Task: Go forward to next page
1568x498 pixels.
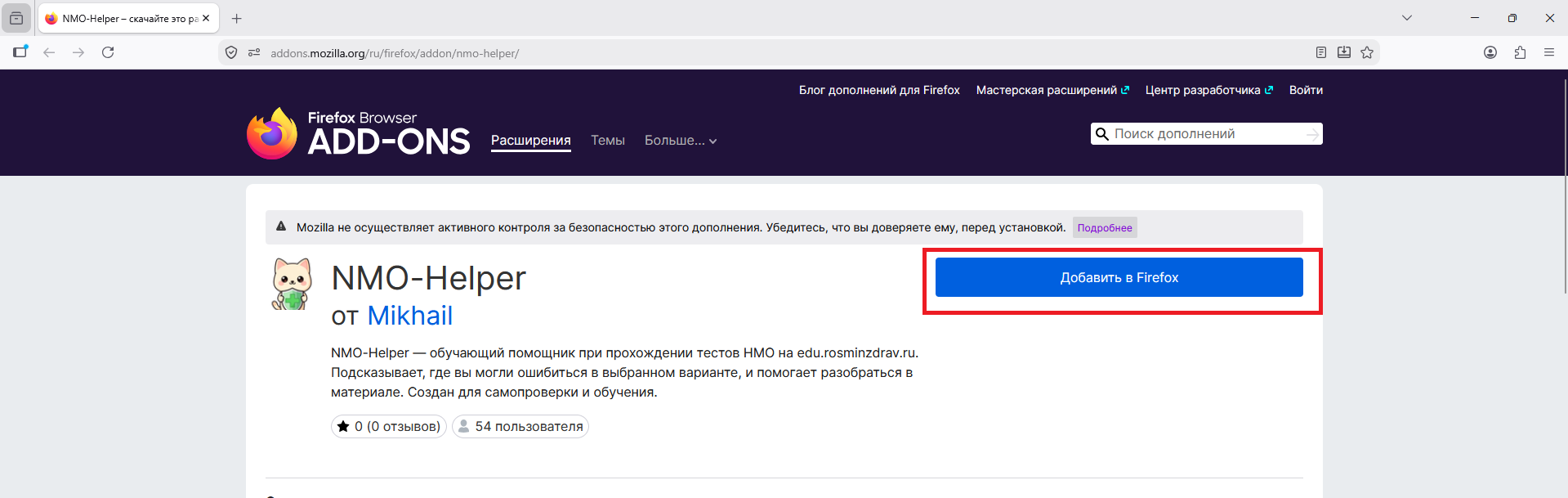Action: [78, 52]
